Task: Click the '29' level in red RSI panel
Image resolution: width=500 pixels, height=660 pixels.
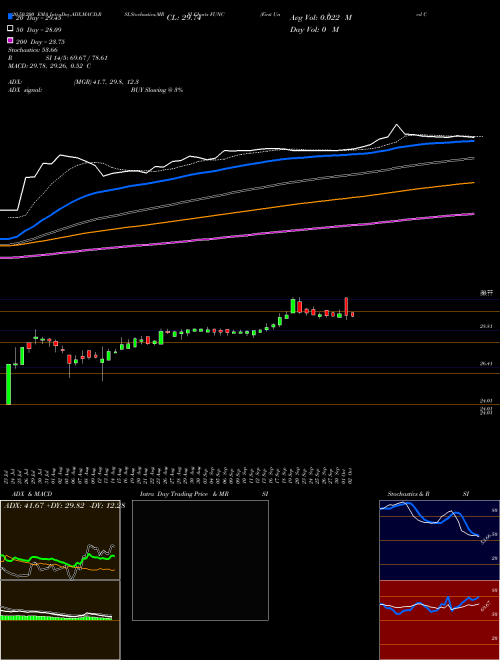Action: pos(495,638)
